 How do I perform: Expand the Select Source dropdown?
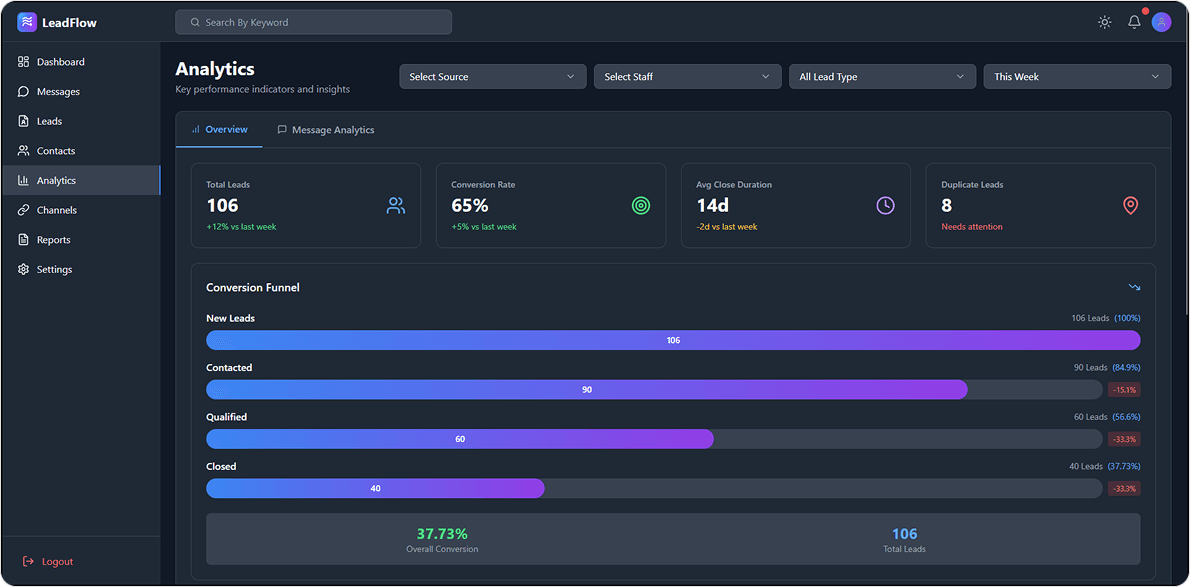coord(492,77)
